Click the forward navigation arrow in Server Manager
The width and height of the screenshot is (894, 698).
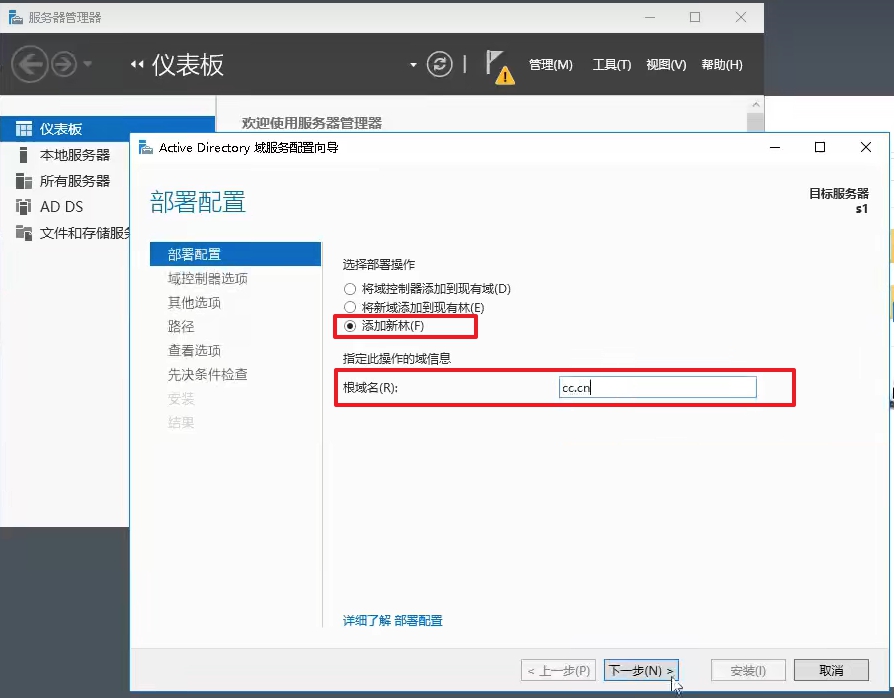click(x=64, y=64)
